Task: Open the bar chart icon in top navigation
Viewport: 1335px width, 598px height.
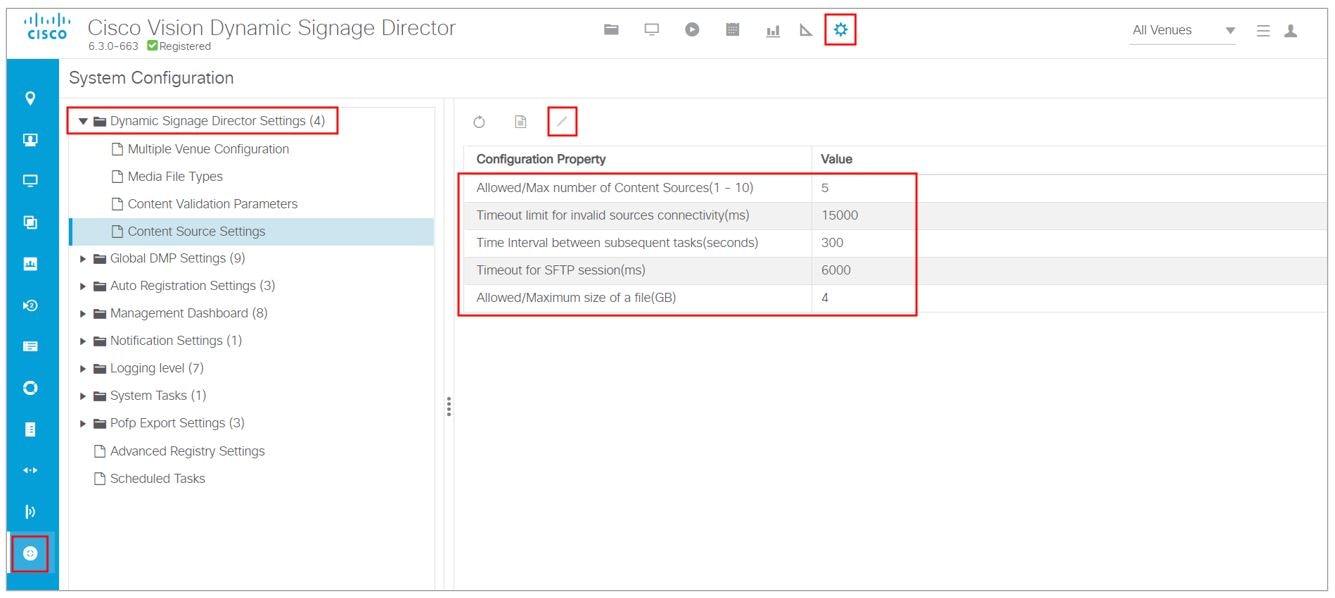Action: (773, 31)
